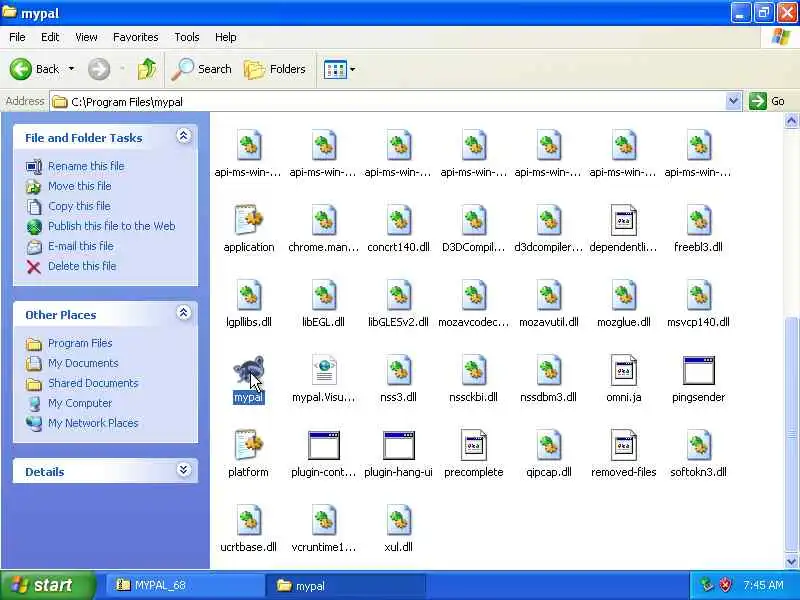Select the mozavutil.dll file icon

548,295
